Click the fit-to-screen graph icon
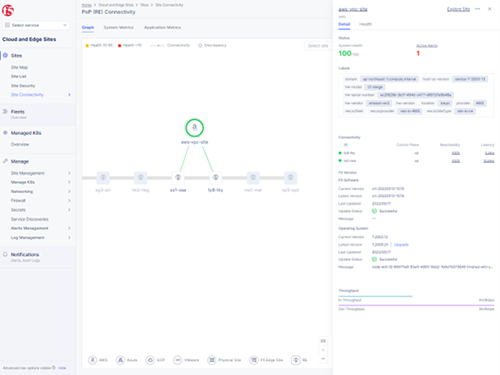 [x=323, y=341]
